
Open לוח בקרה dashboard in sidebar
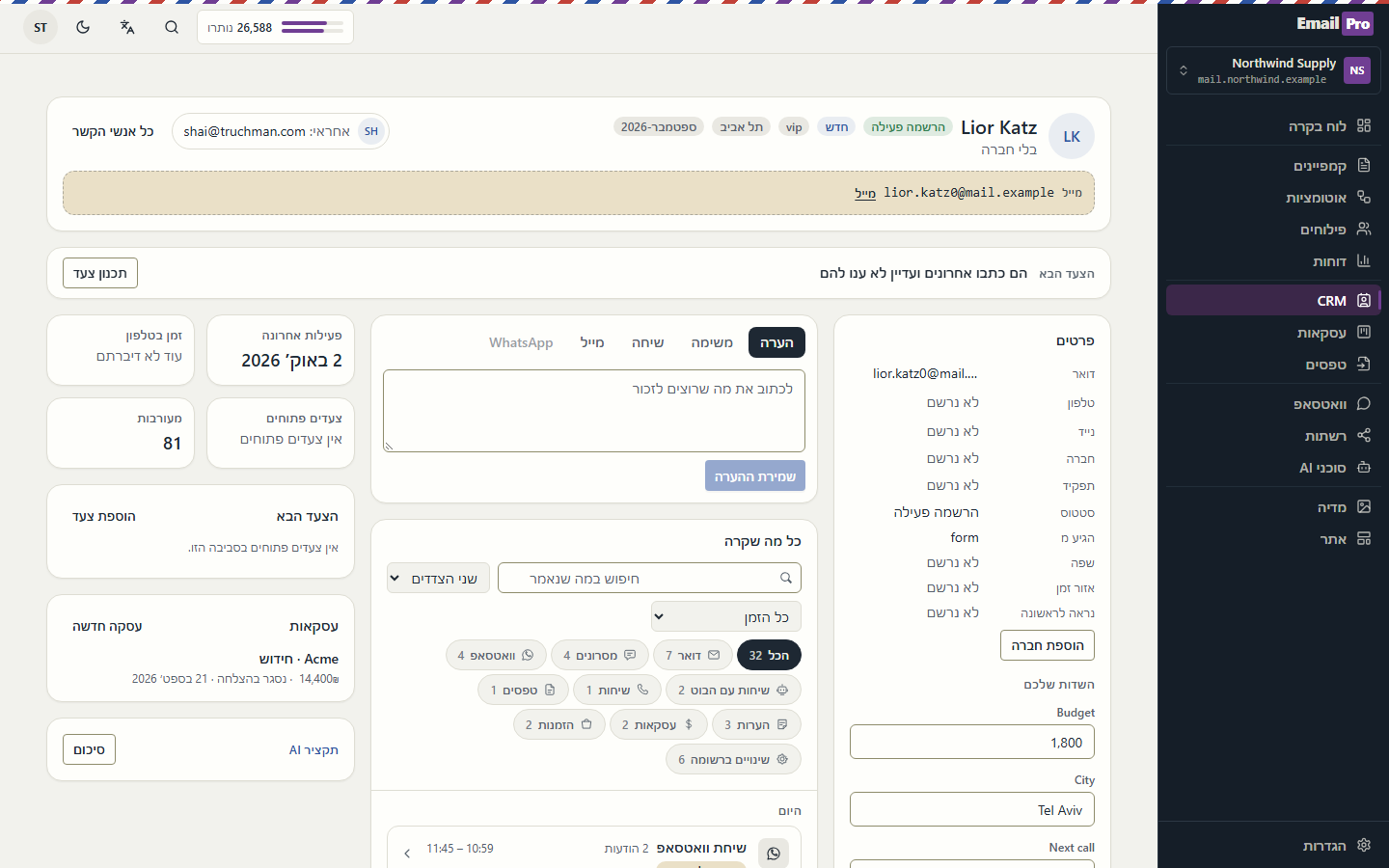point(1273,125)
